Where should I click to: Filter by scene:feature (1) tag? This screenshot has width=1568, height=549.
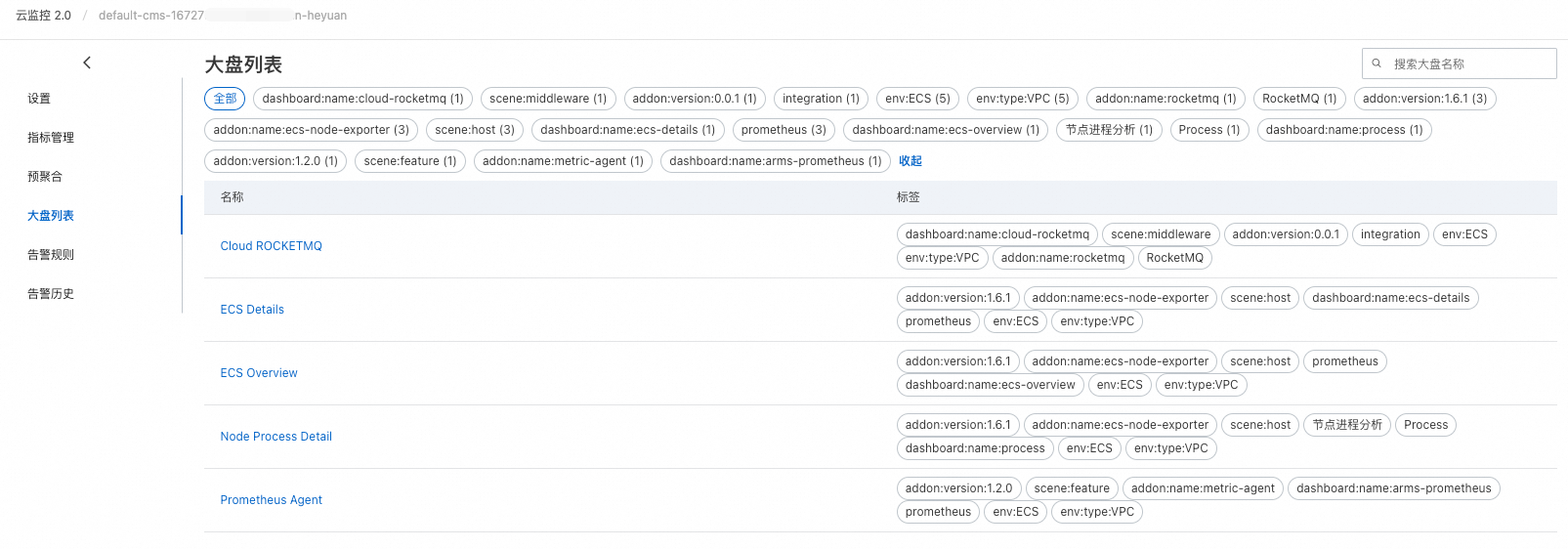(x=410, y=161)
